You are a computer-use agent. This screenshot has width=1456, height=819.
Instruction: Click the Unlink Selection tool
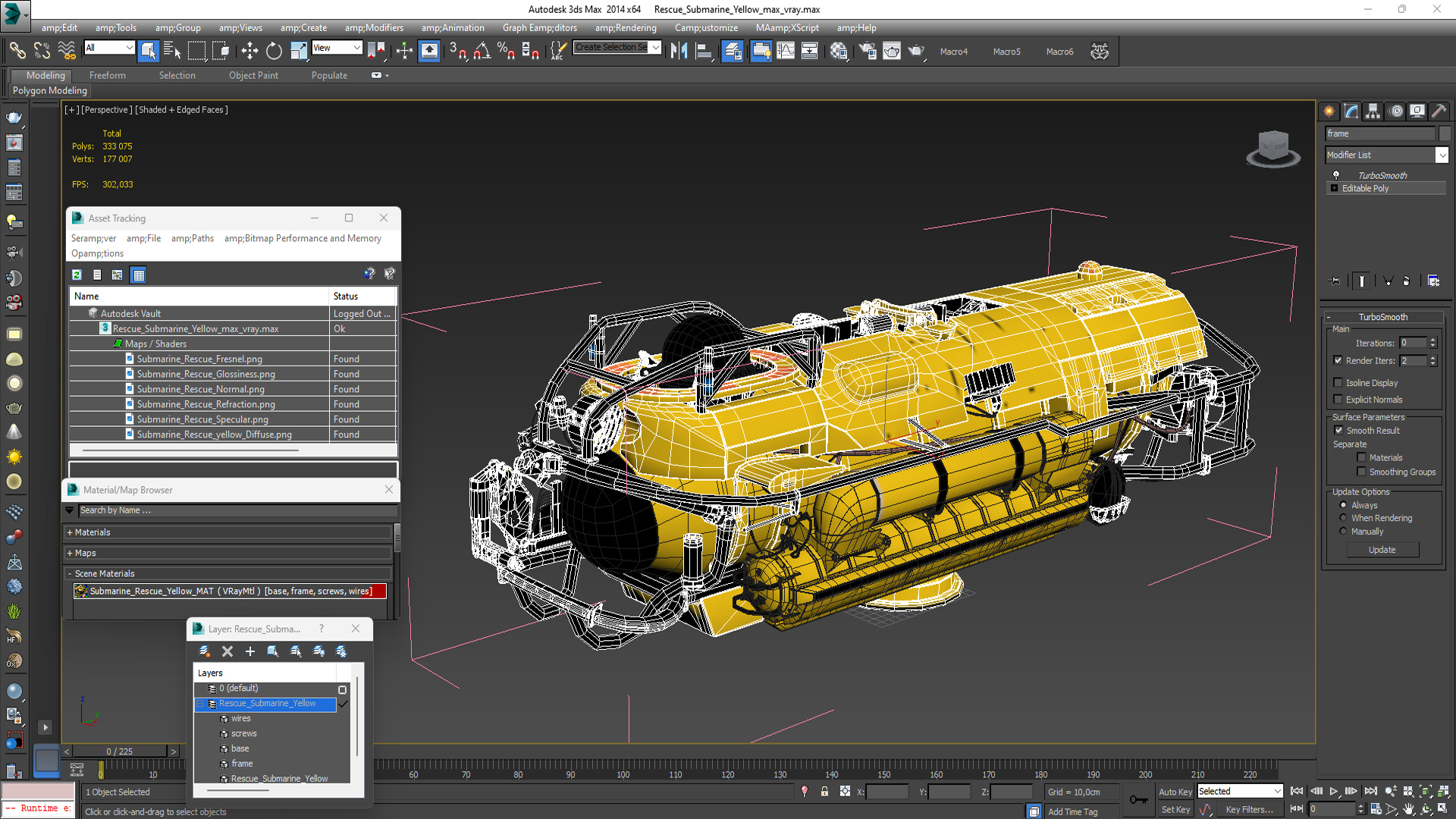42,51
